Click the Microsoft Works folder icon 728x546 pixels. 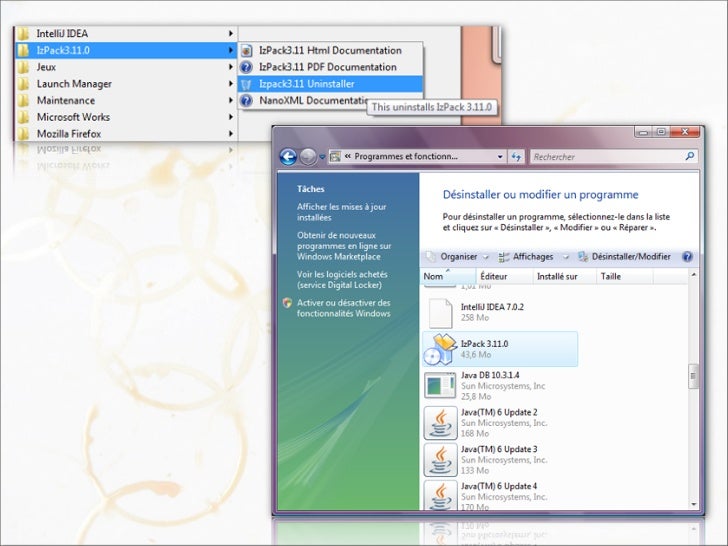point(23,117)
